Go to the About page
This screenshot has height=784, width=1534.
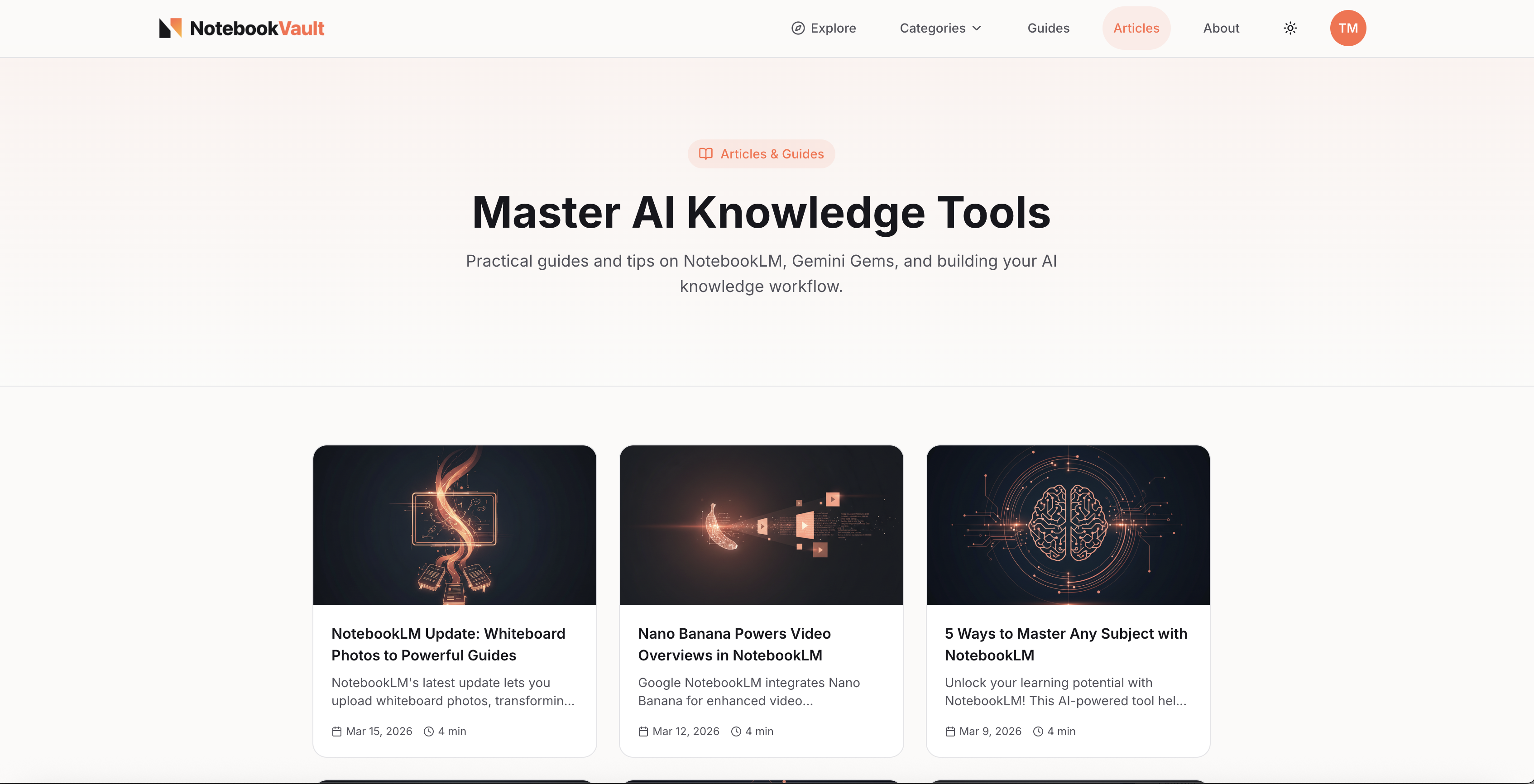[x=1221, y=28]
